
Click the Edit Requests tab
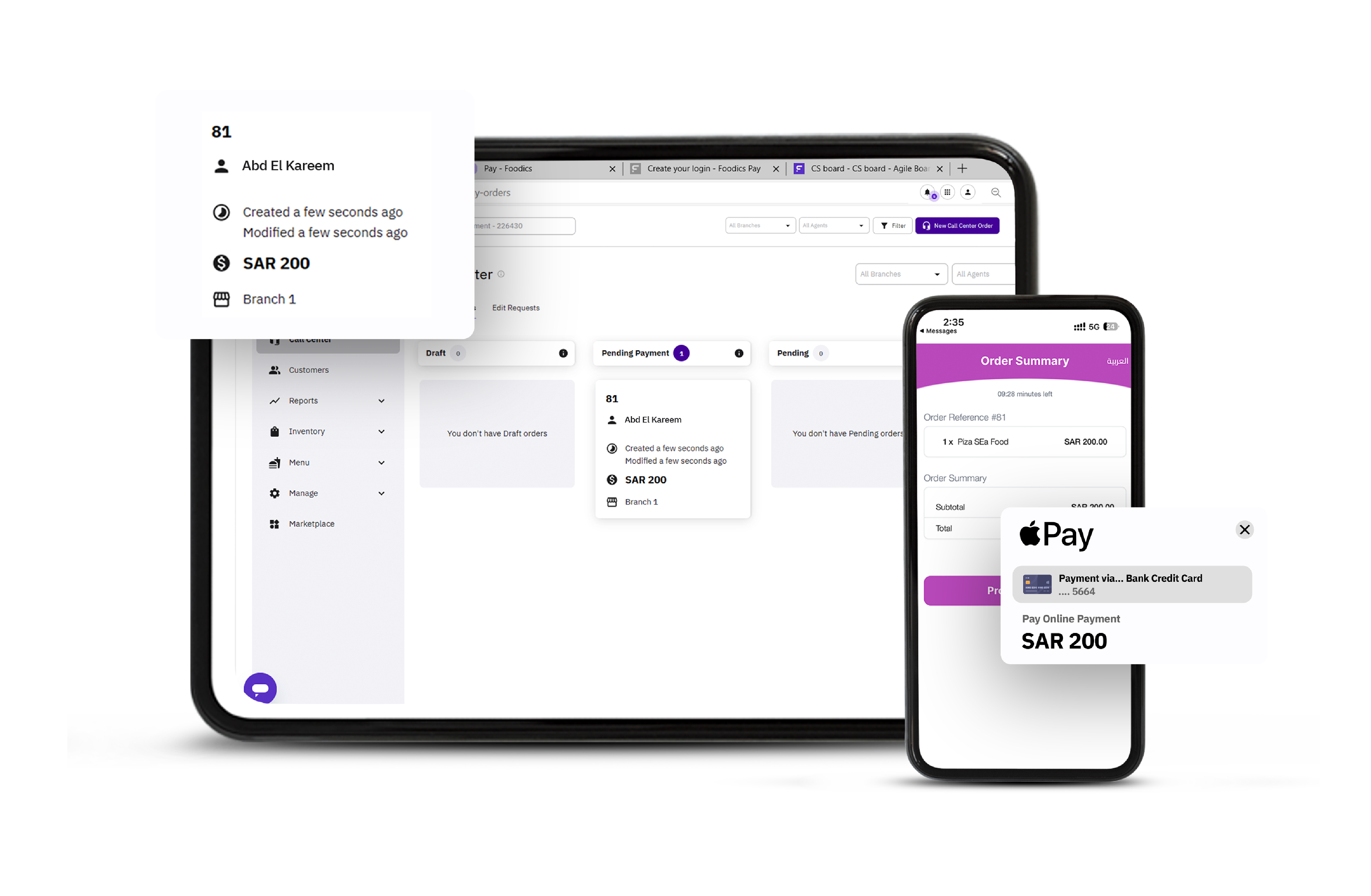(516, 307)
